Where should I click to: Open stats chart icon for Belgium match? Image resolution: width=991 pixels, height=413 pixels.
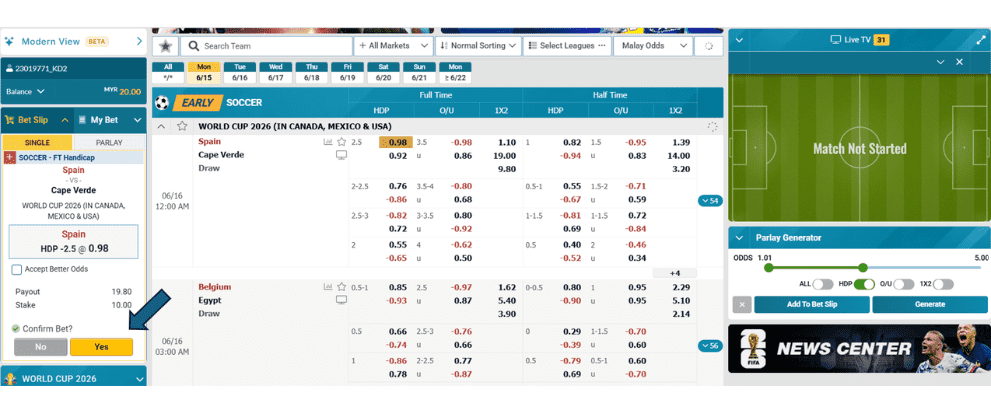tap(328, 287)
